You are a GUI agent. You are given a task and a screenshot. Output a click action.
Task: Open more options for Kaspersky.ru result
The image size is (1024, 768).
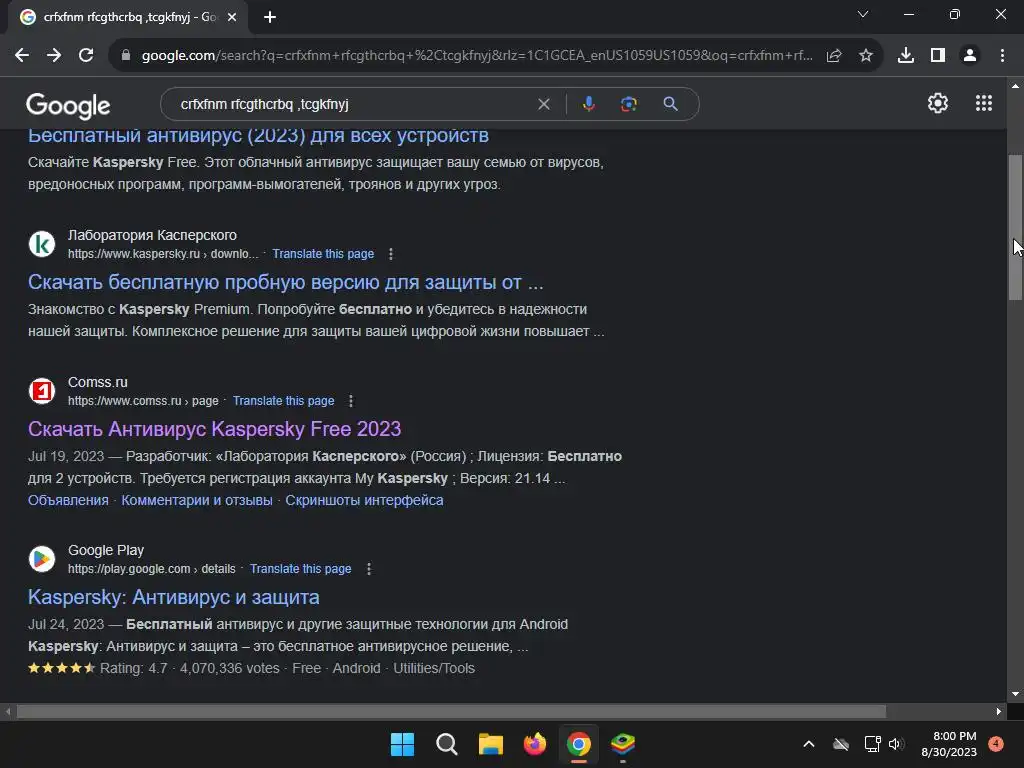coord(391,253)
